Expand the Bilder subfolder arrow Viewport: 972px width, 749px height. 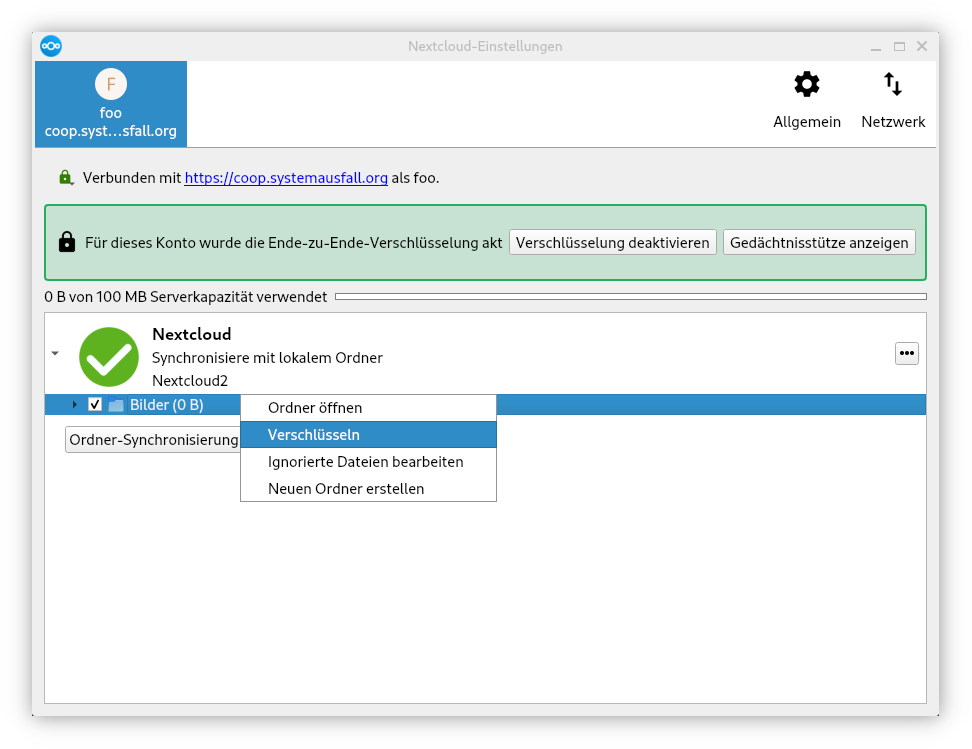click(74, 405)
